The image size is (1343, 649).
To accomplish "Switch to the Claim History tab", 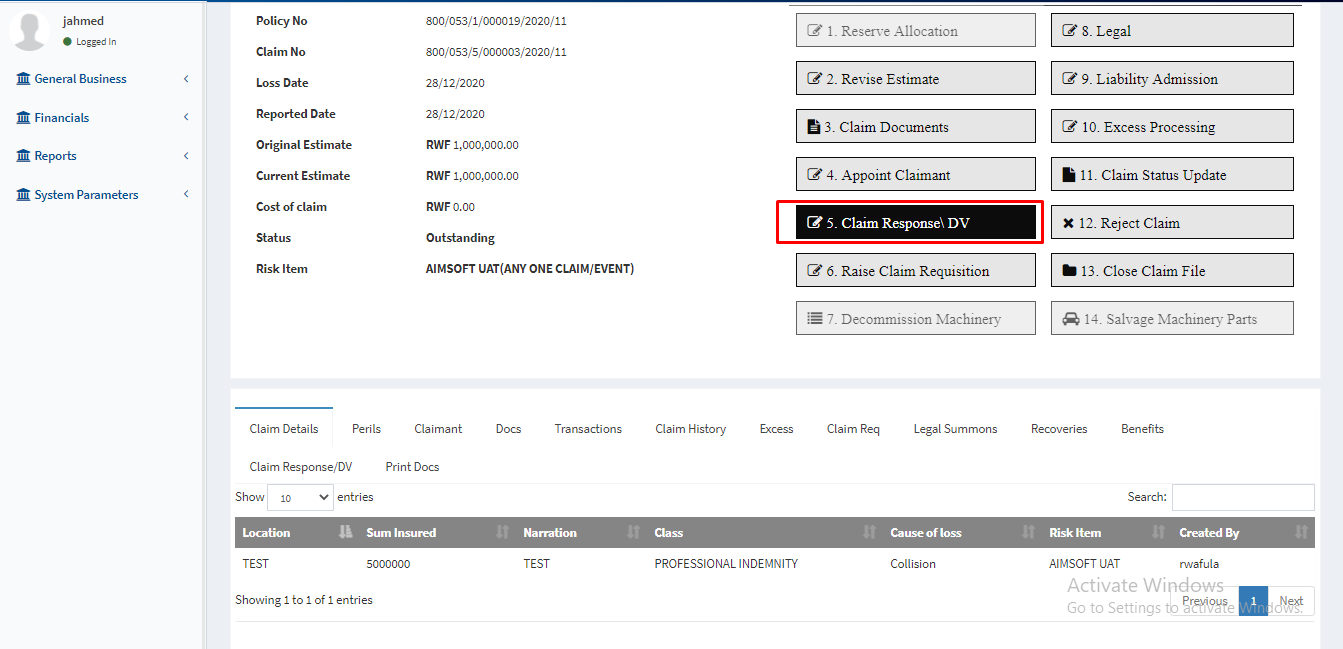I will [690, 429].
